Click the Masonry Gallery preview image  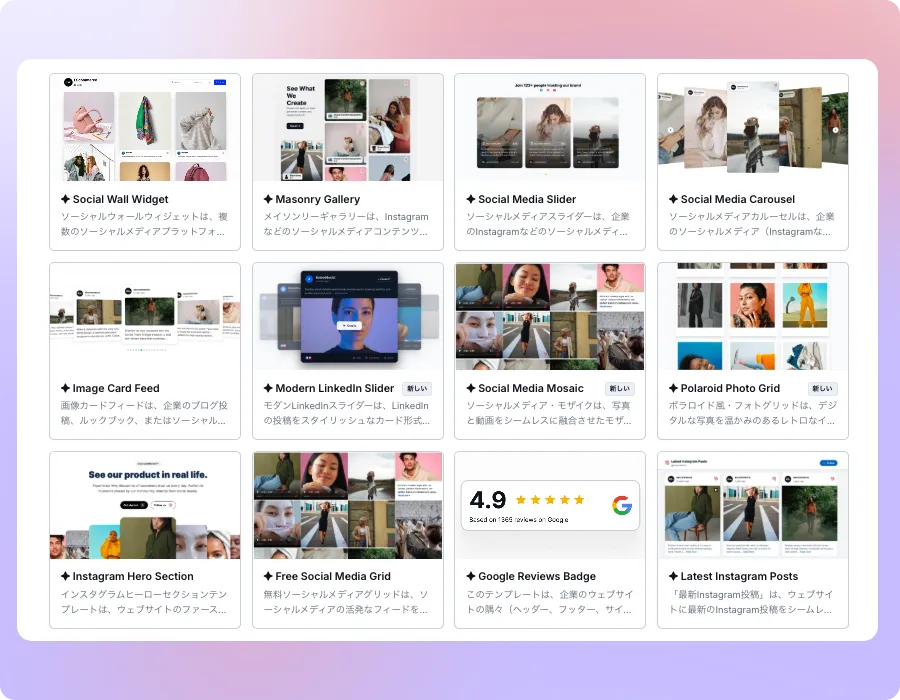point(347,128)
